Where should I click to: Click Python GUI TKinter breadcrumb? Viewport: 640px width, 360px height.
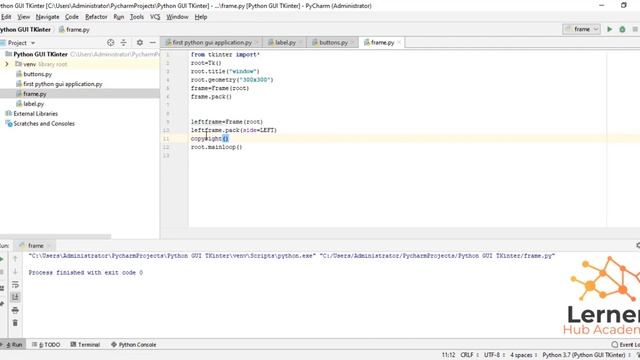click(x=25, y=29)
